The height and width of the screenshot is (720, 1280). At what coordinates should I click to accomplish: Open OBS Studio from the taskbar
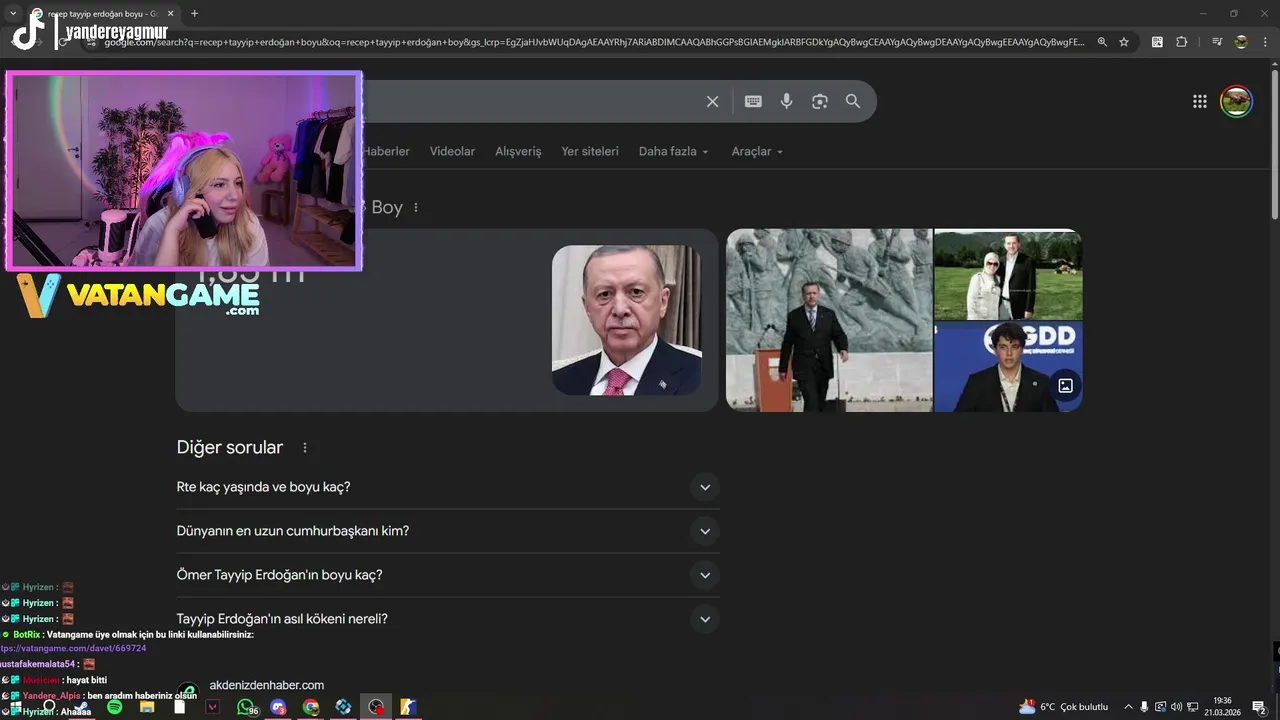[x=376, y=707]
